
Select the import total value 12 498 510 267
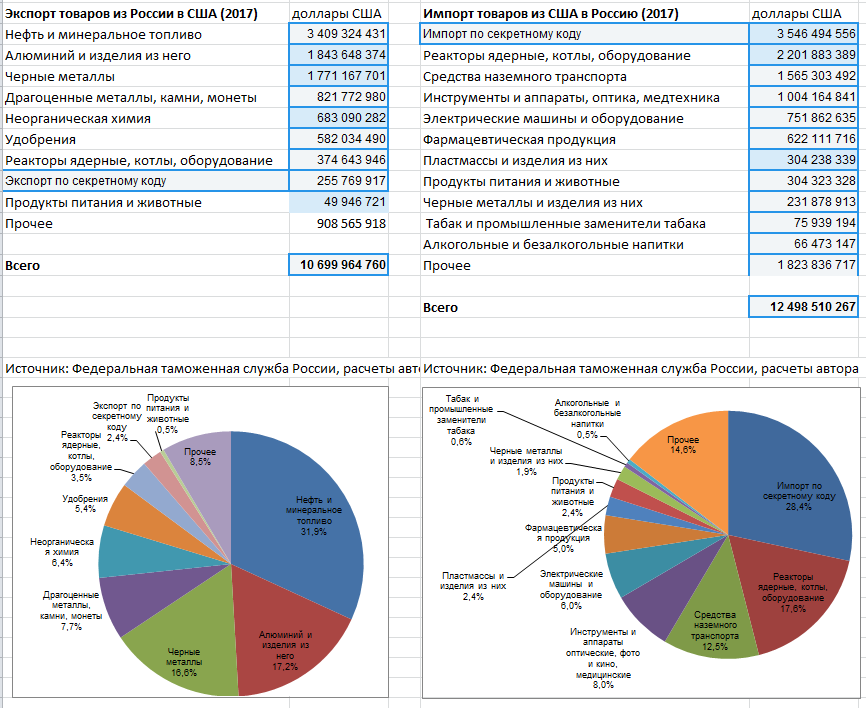803,307
